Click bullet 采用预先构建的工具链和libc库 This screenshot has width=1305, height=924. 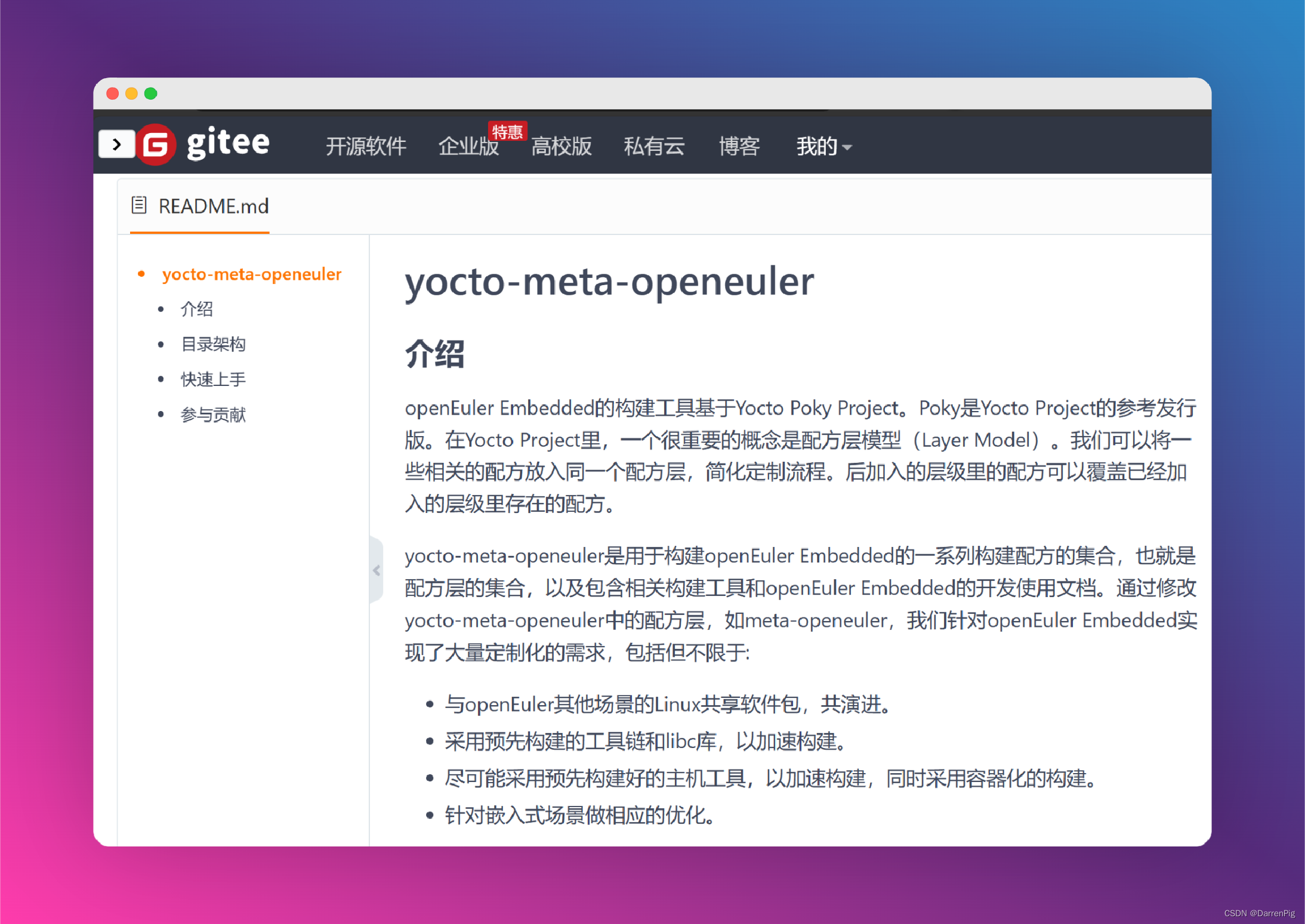647,741
